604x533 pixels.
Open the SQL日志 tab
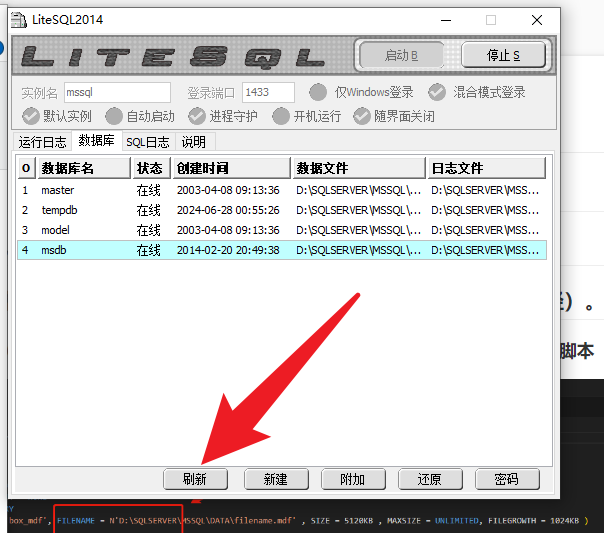(x=148, y=142)
